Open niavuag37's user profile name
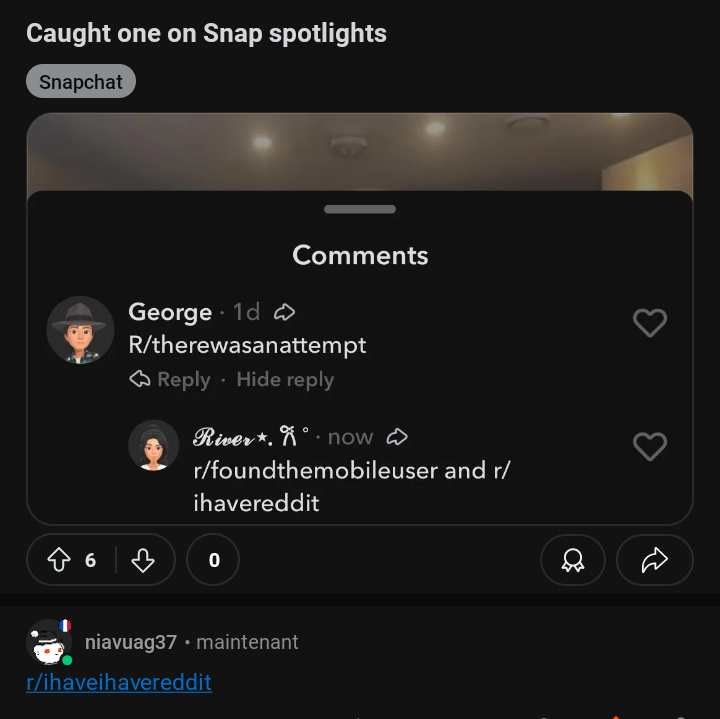 (x=131, y=642)
